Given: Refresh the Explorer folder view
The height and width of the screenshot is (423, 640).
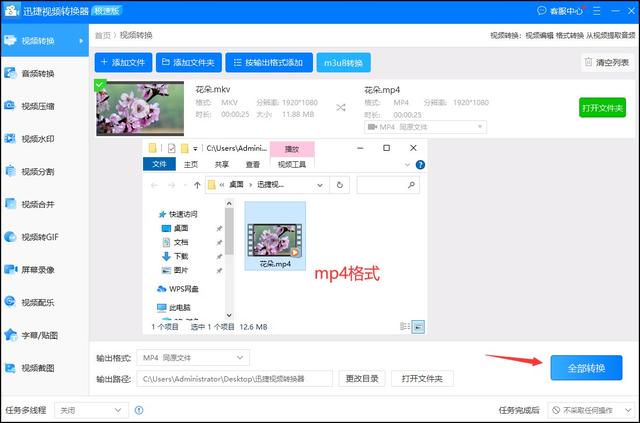Looking at the screenshot, I should [x=340, y=185].
